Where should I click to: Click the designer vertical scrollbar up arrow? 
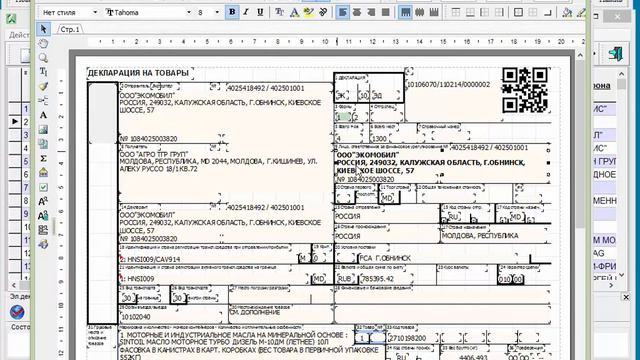(580, 55)
